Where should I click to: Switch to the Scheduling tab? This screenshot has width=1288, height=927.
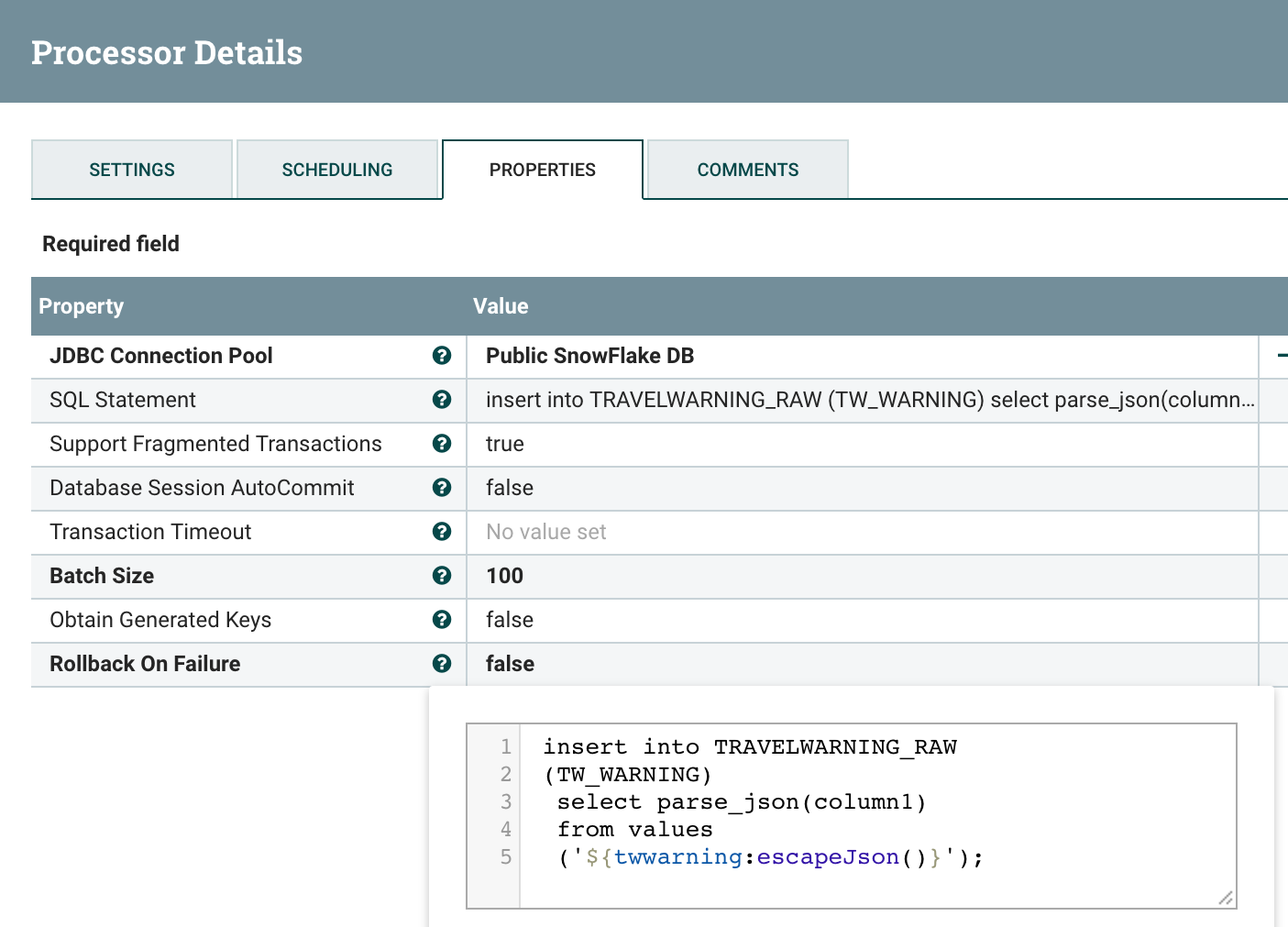(x=337, y=170)
